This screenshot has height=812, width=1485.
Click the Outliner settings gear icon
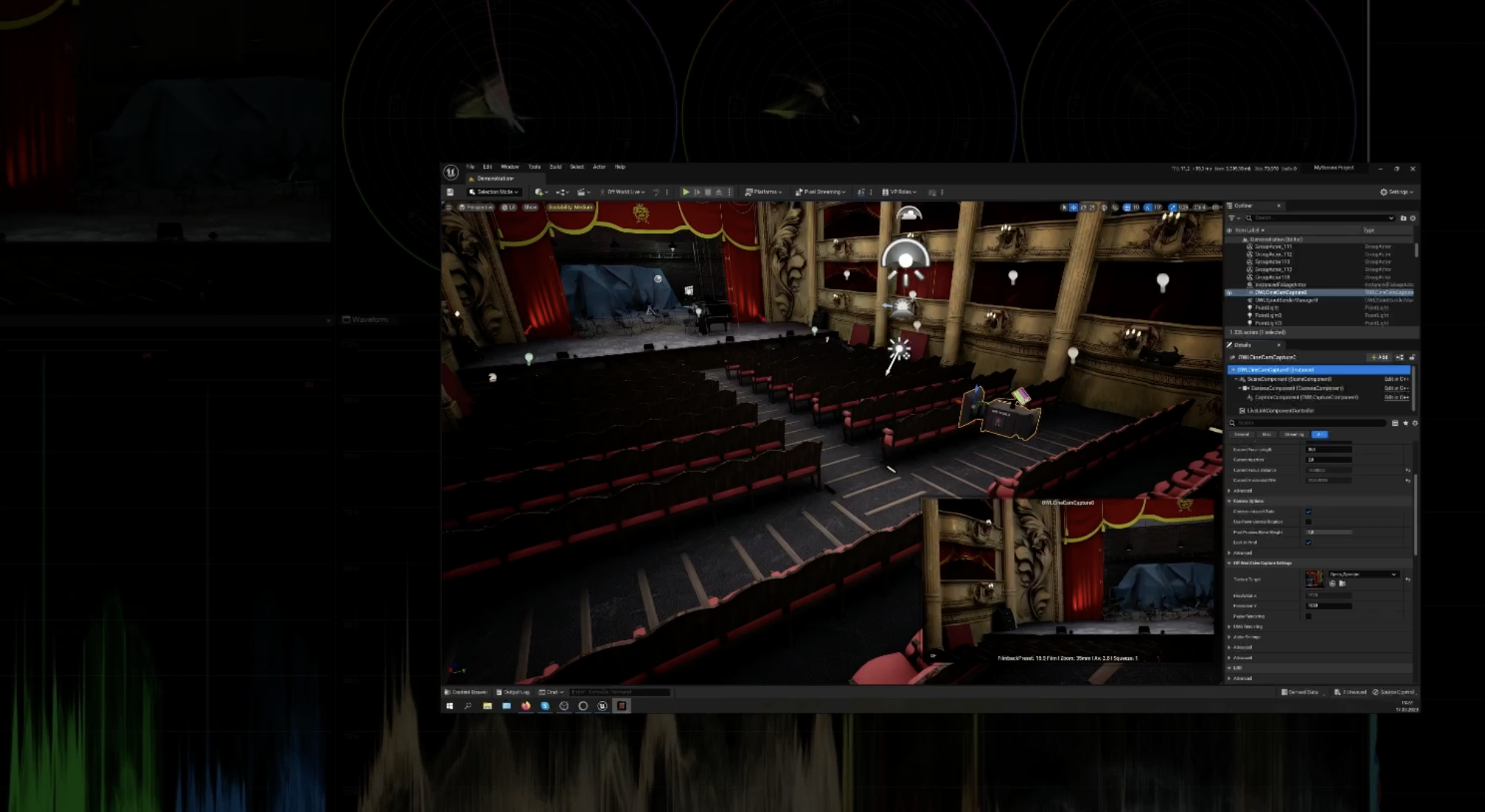(x=1413, y=218)
